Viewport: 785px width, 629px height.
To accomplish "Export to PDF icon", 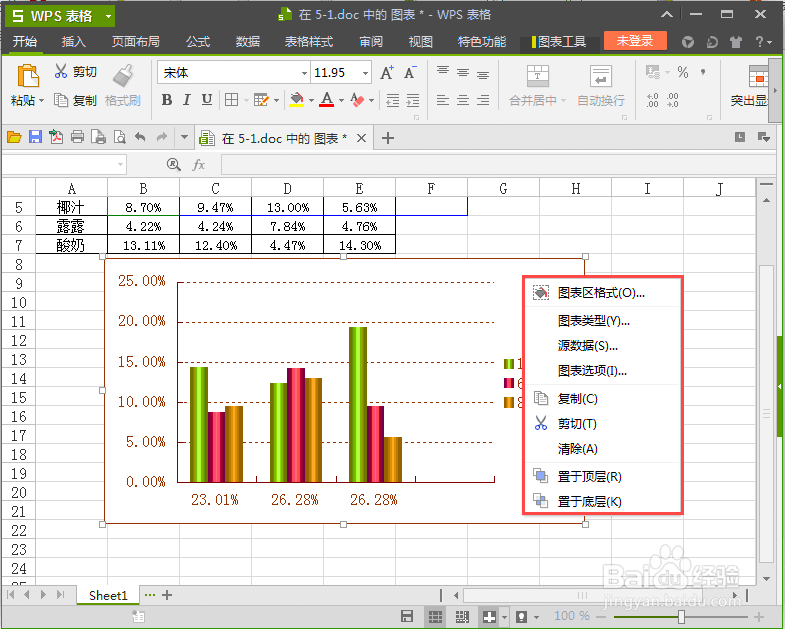I will click(56, 137).
